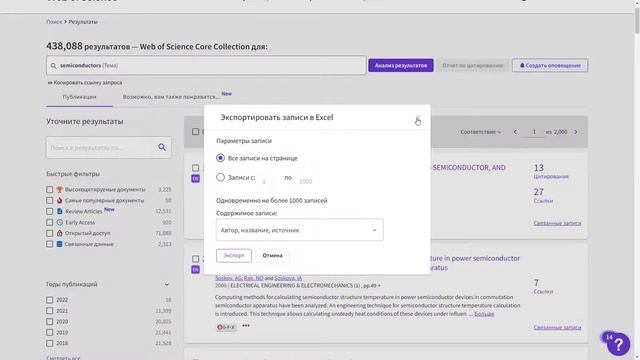This screenshot has height=360, width=640.
Task: Open 'Возможно, вам также понравится' tab
Action: (x=171, y=97)
